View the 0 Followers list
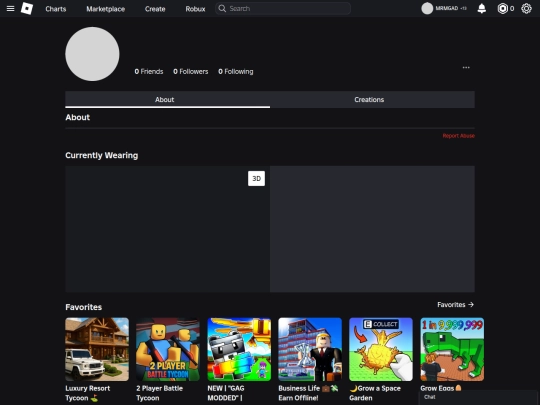Screen dimensions: 540x405 coord(190,72)
